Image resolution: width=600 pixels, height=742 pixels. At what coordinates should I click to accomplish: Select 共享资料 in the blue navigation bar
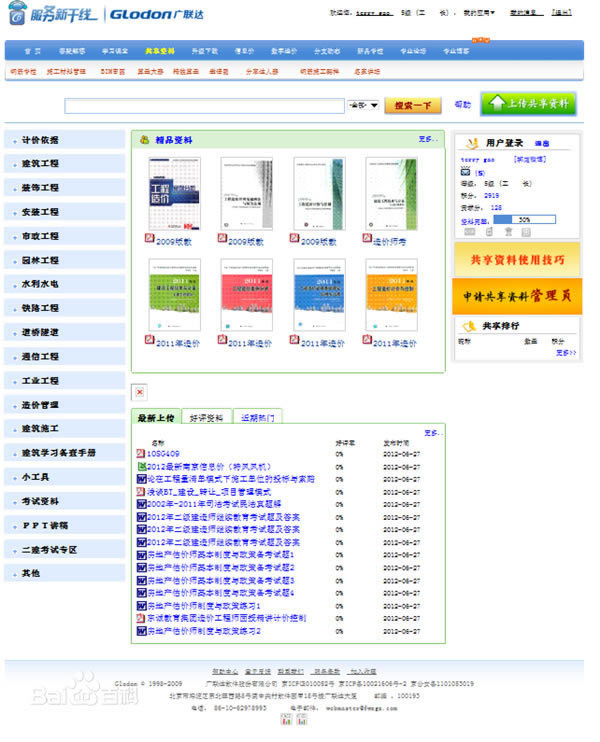click(x=160, y=51)
